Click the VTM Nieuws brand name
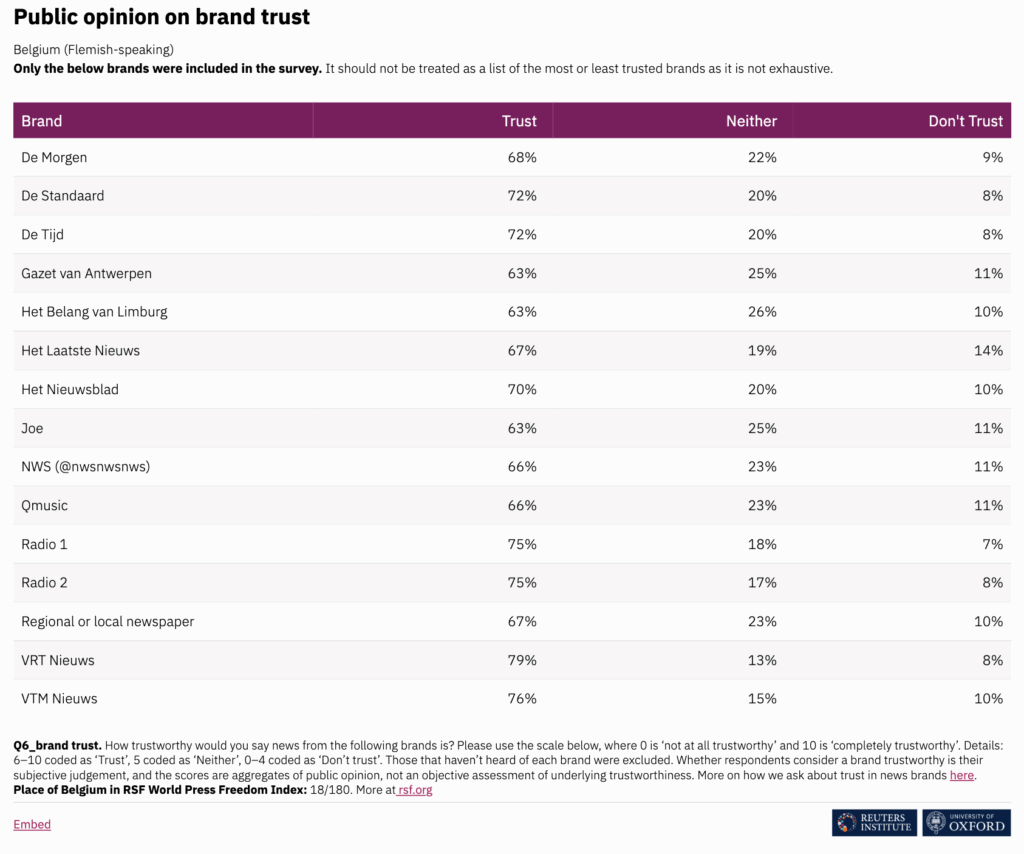1024x854 pixels. click(x=59, y=699)
